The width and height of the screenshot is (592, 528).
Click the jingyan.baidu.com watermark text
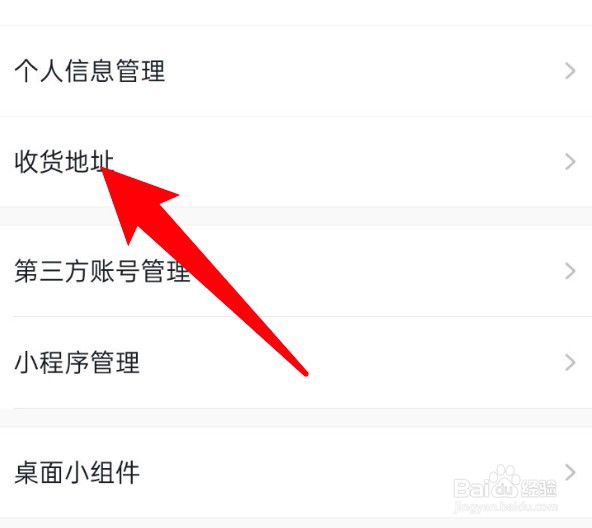tap(506, 506)
